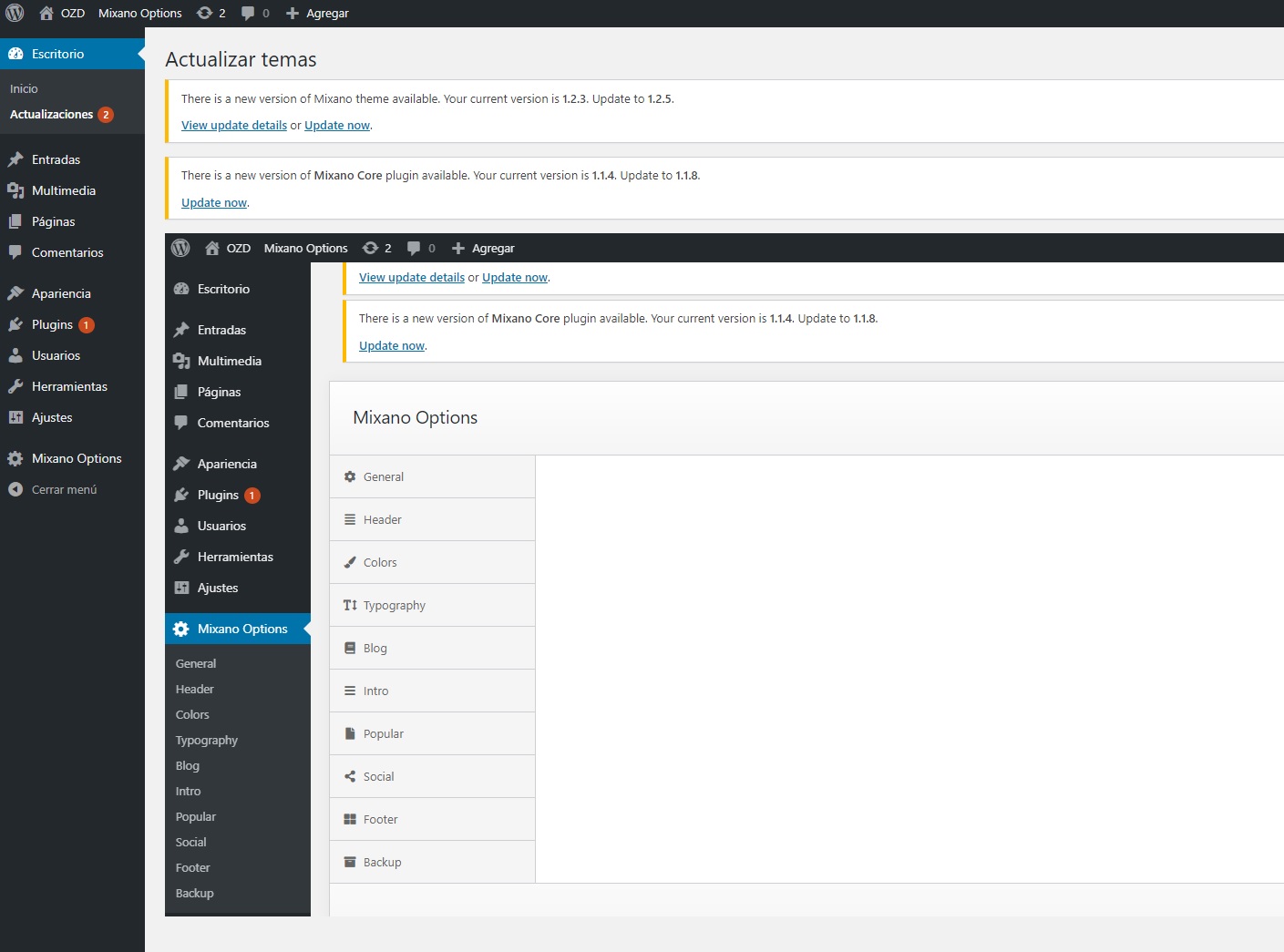Click the Usuarios person icon in inner sidebar
This screenshot has height=952, width=1284.
[x=181, y=526]
